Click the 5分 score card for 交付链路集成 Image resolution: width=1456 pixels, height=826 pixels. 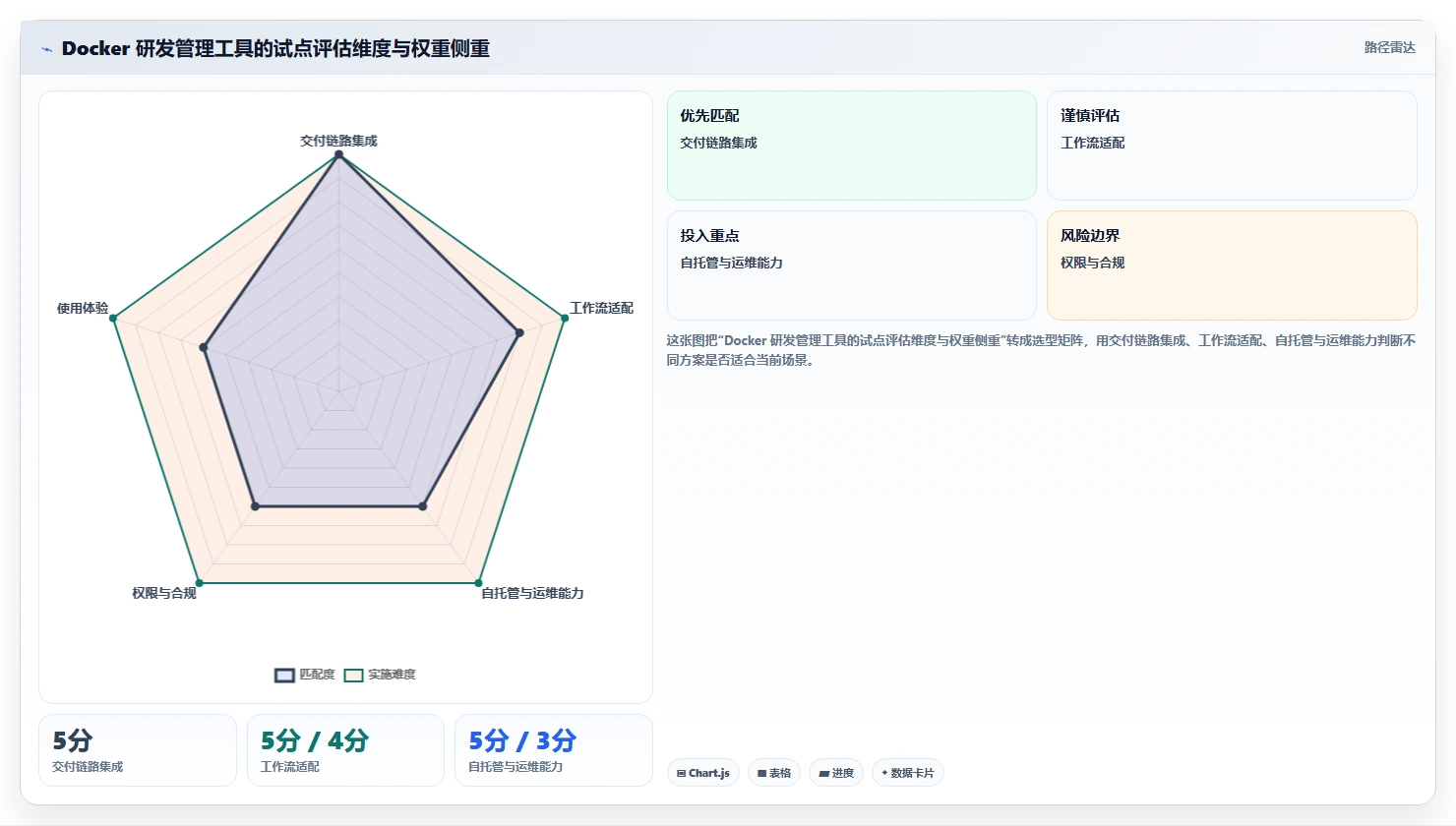coord(138,750)
